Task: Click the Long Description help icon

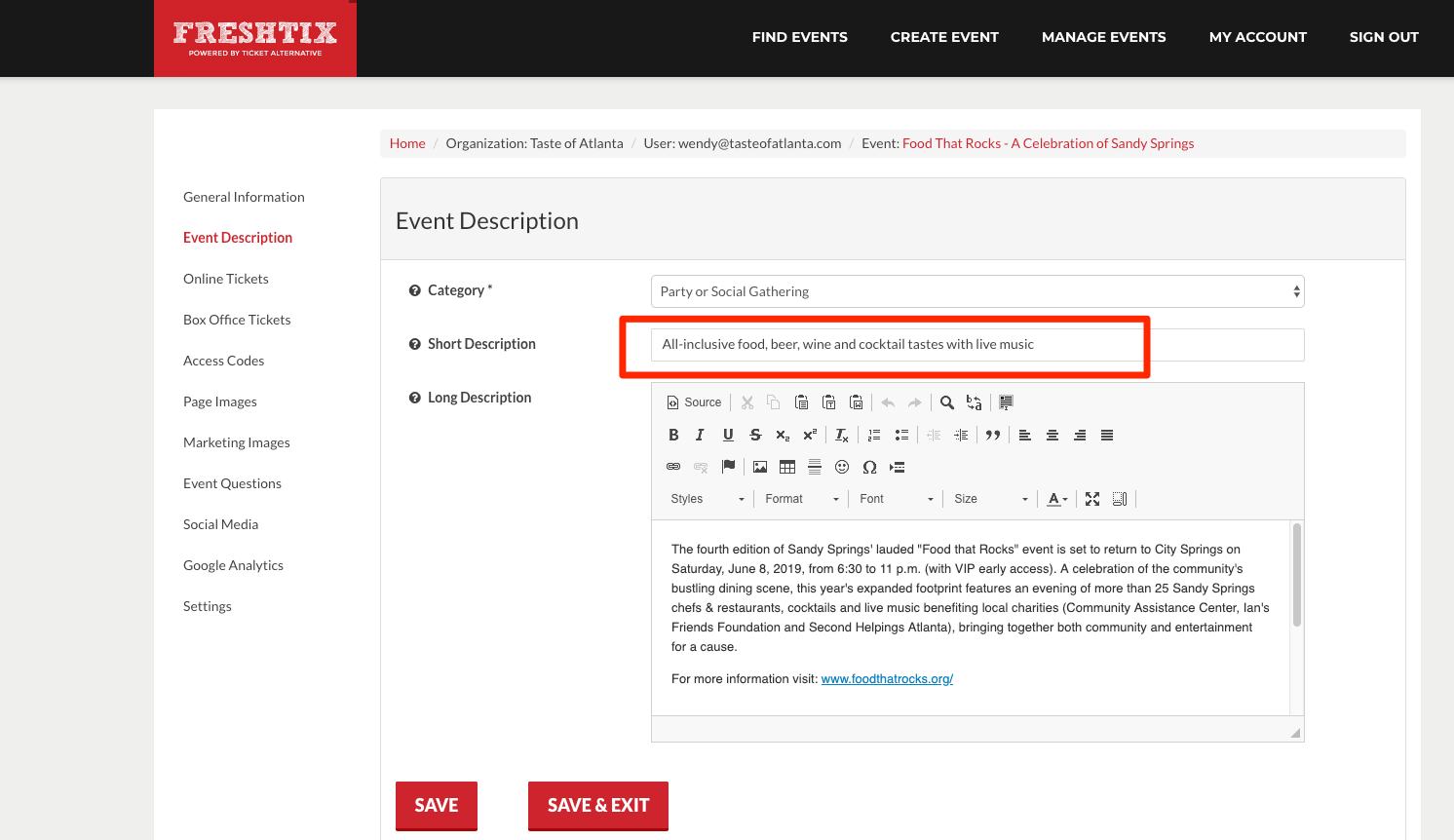Action: pos(415,398)
